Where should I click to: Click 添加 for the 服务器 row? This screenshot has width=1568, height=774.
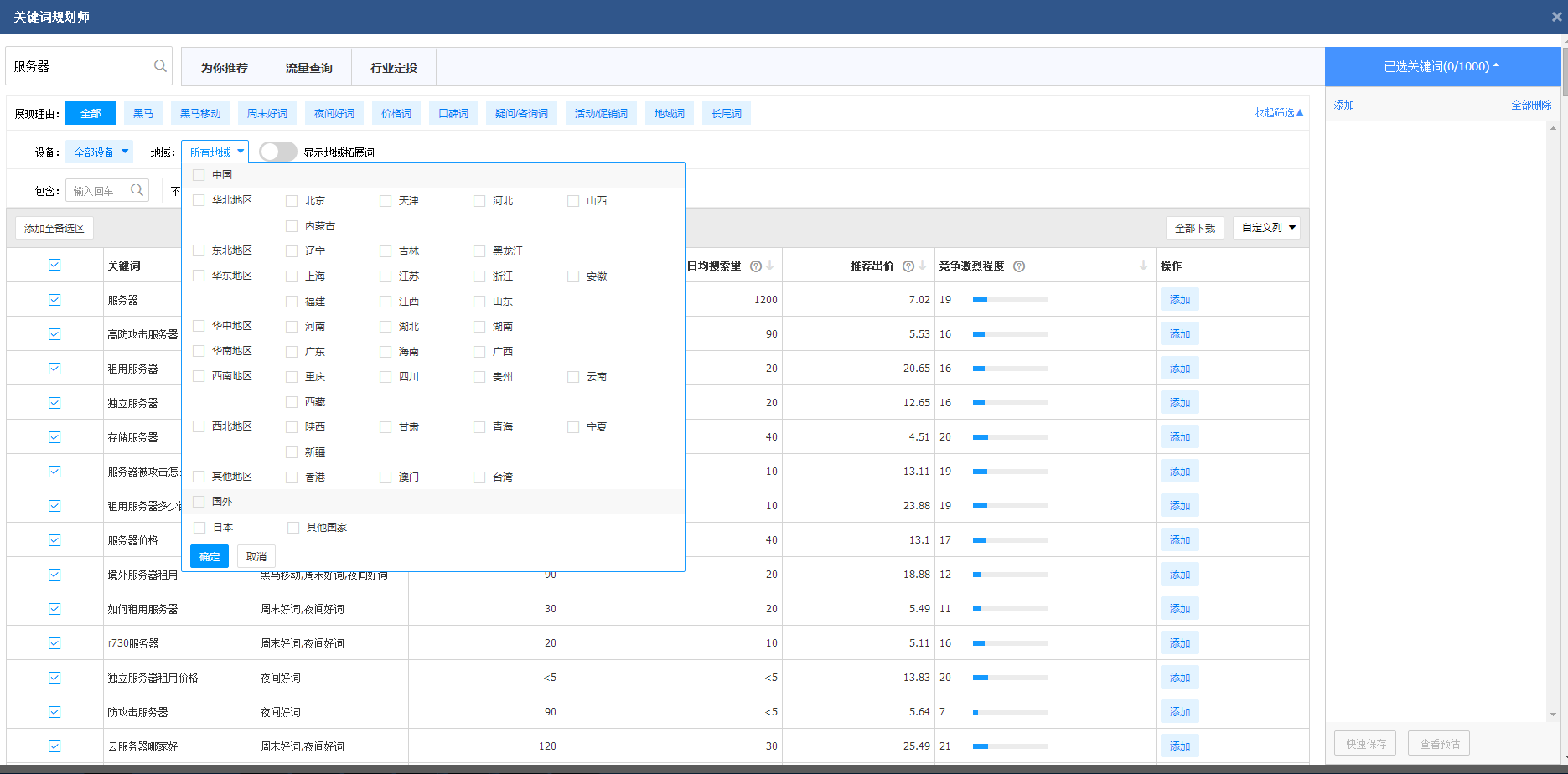click(1180, 299)
